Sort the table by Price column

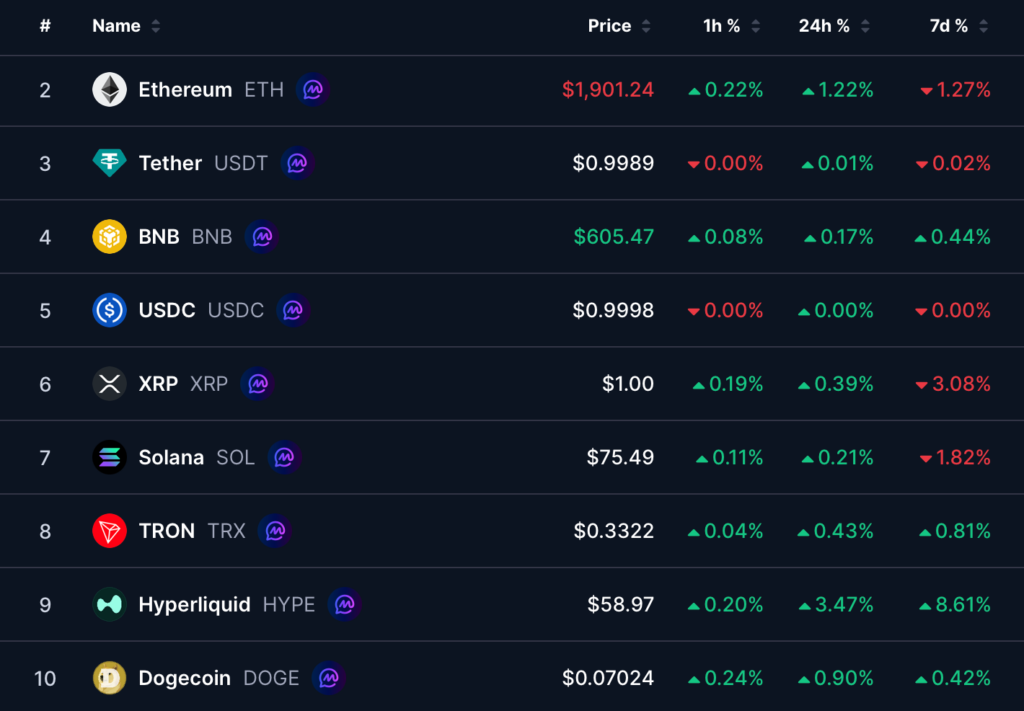618,26
